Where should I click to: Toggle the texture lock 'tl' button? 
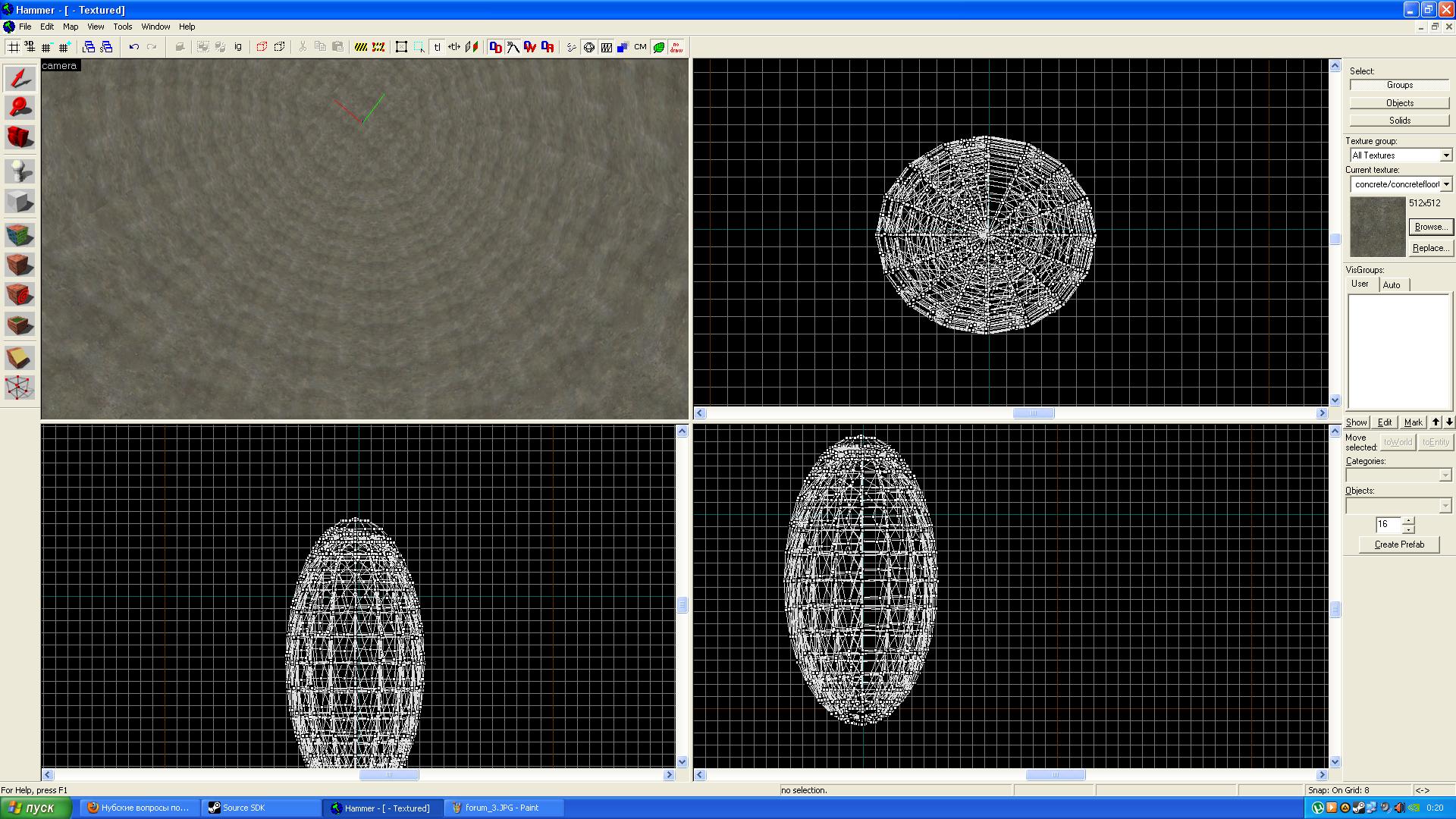coord(437,47)
